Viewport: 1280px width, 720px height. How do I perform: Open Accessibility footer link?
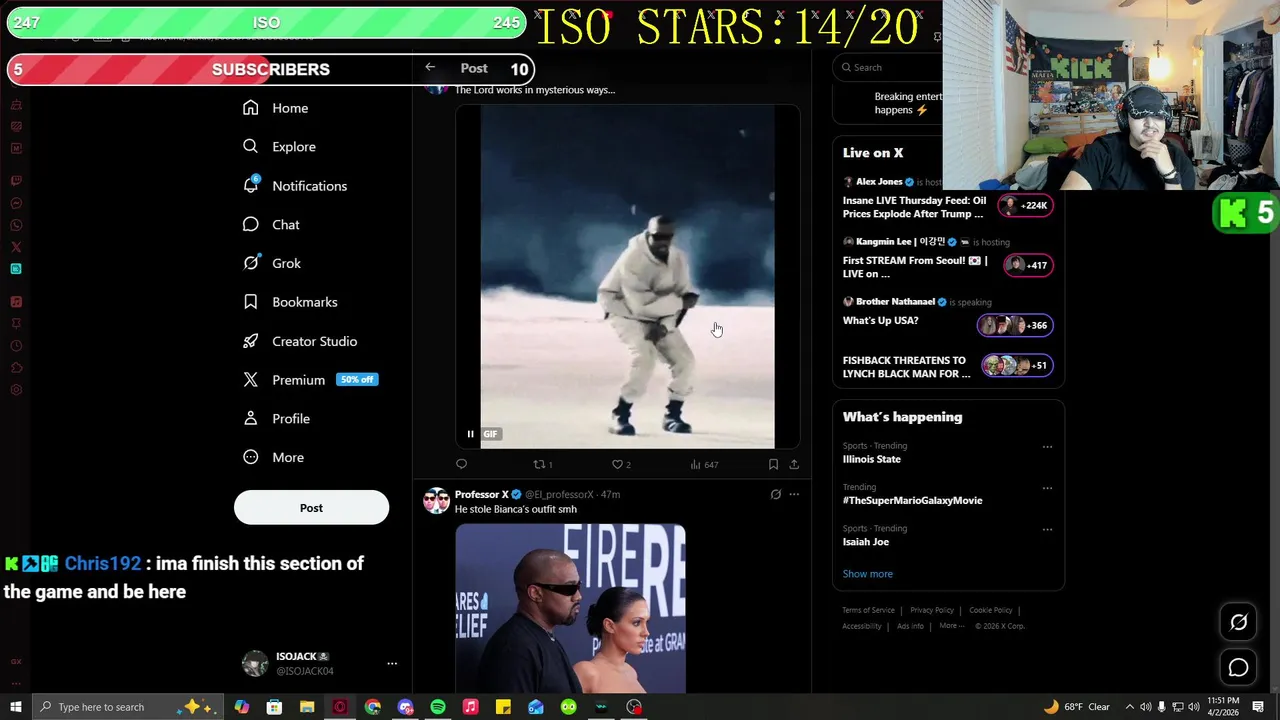pyautogui.click(x=861, y=626)
